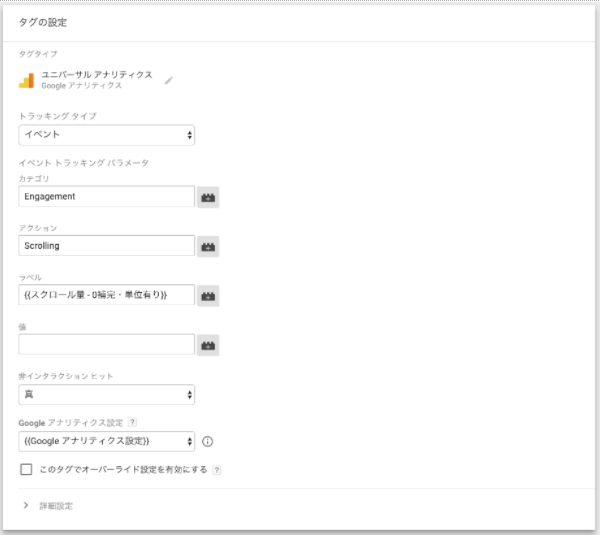The image size is (600, 535).
Task: Click help icon next to override checkbox label
Action: (x=217, y=470)
